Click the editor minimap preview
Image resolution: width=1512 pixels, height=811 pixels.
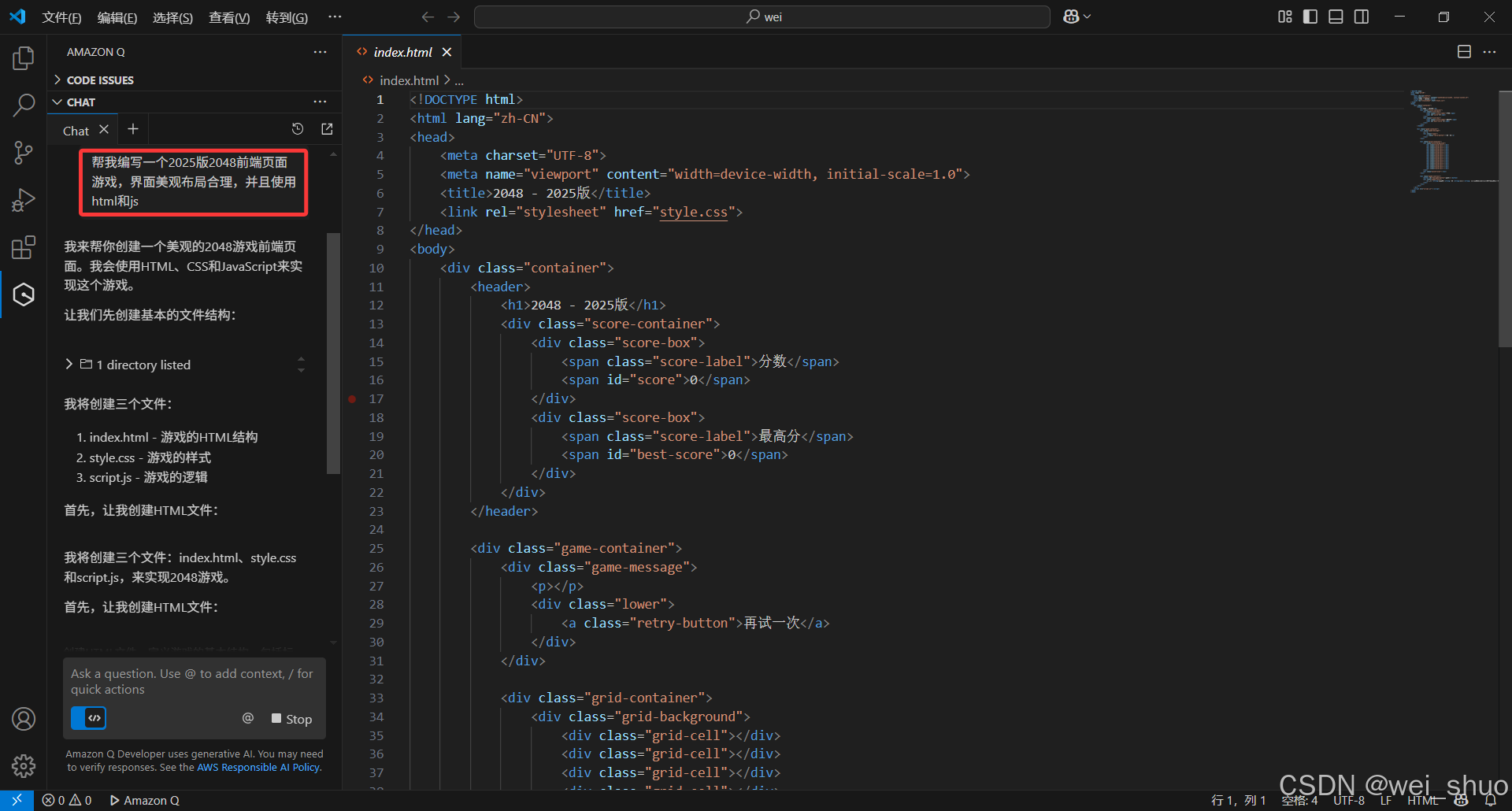[x=1453, y=142]
